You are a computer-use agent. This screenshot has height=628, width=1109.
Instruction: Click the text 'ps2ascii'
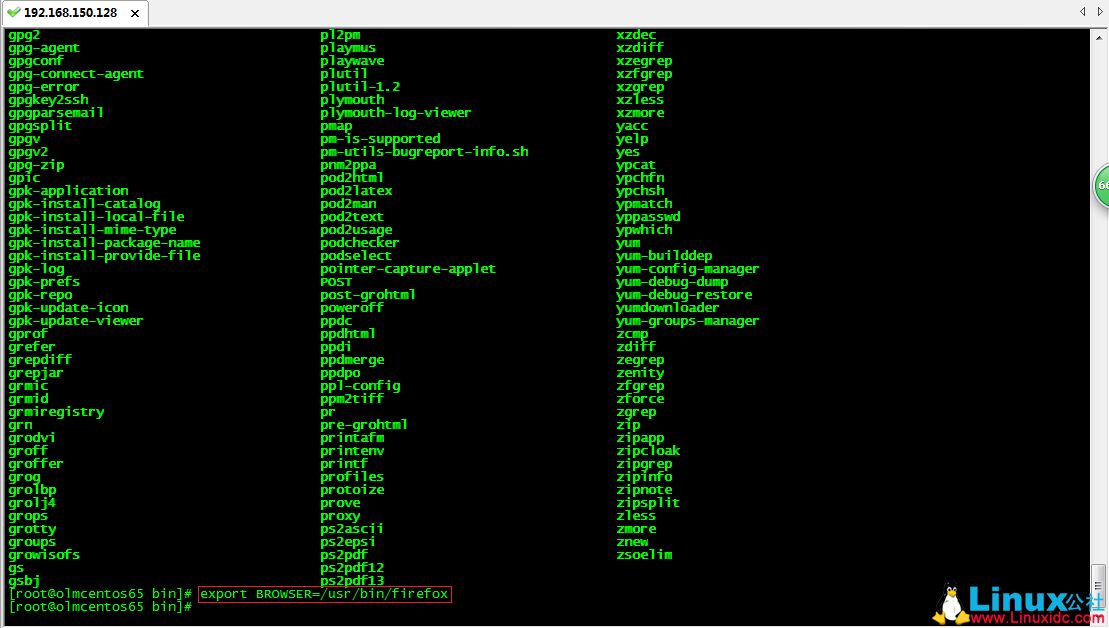click(352, 528)
